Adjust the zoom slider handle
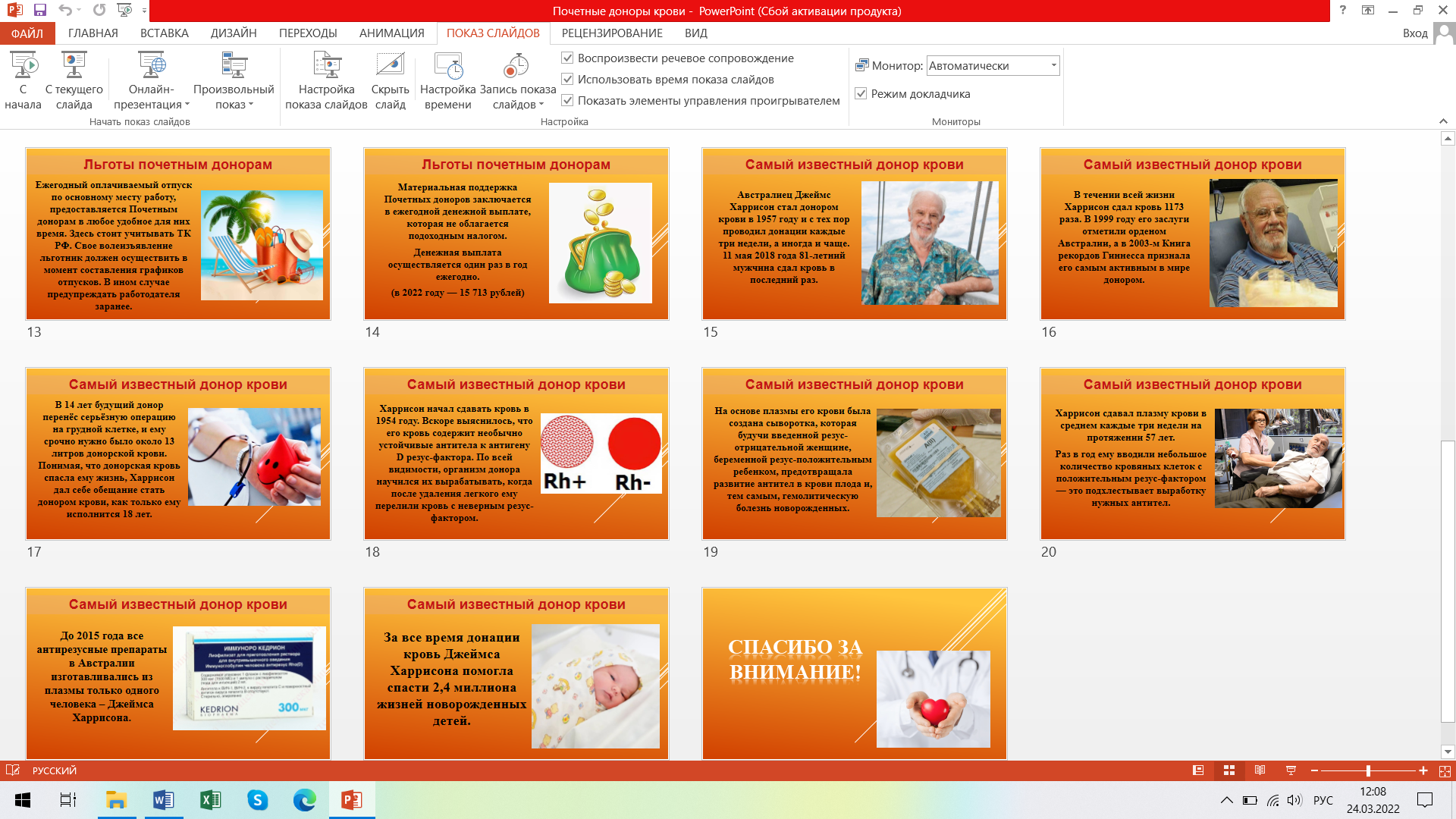1456x819 pixels. 1368,770
